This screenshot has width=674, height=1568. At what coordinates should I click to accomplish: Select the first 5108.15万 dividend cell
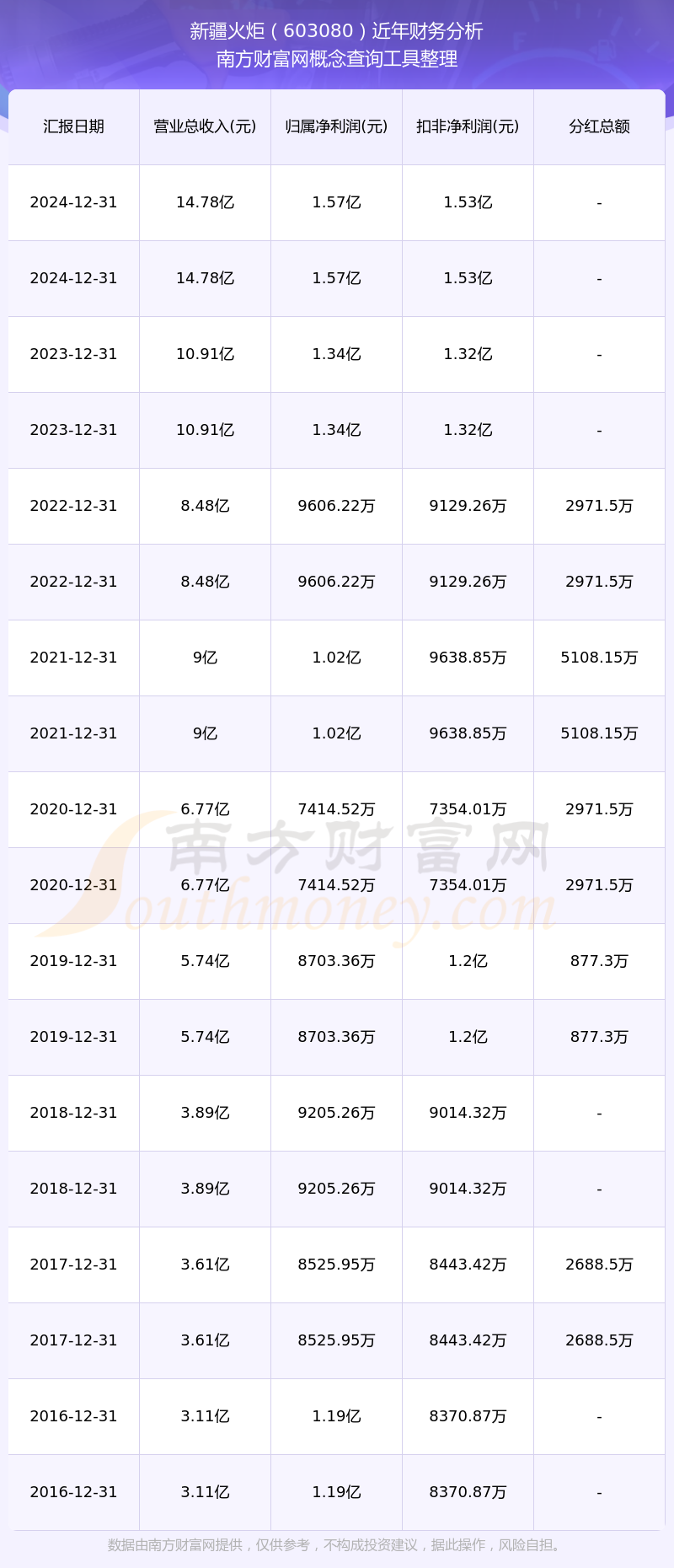coord(599,658)
